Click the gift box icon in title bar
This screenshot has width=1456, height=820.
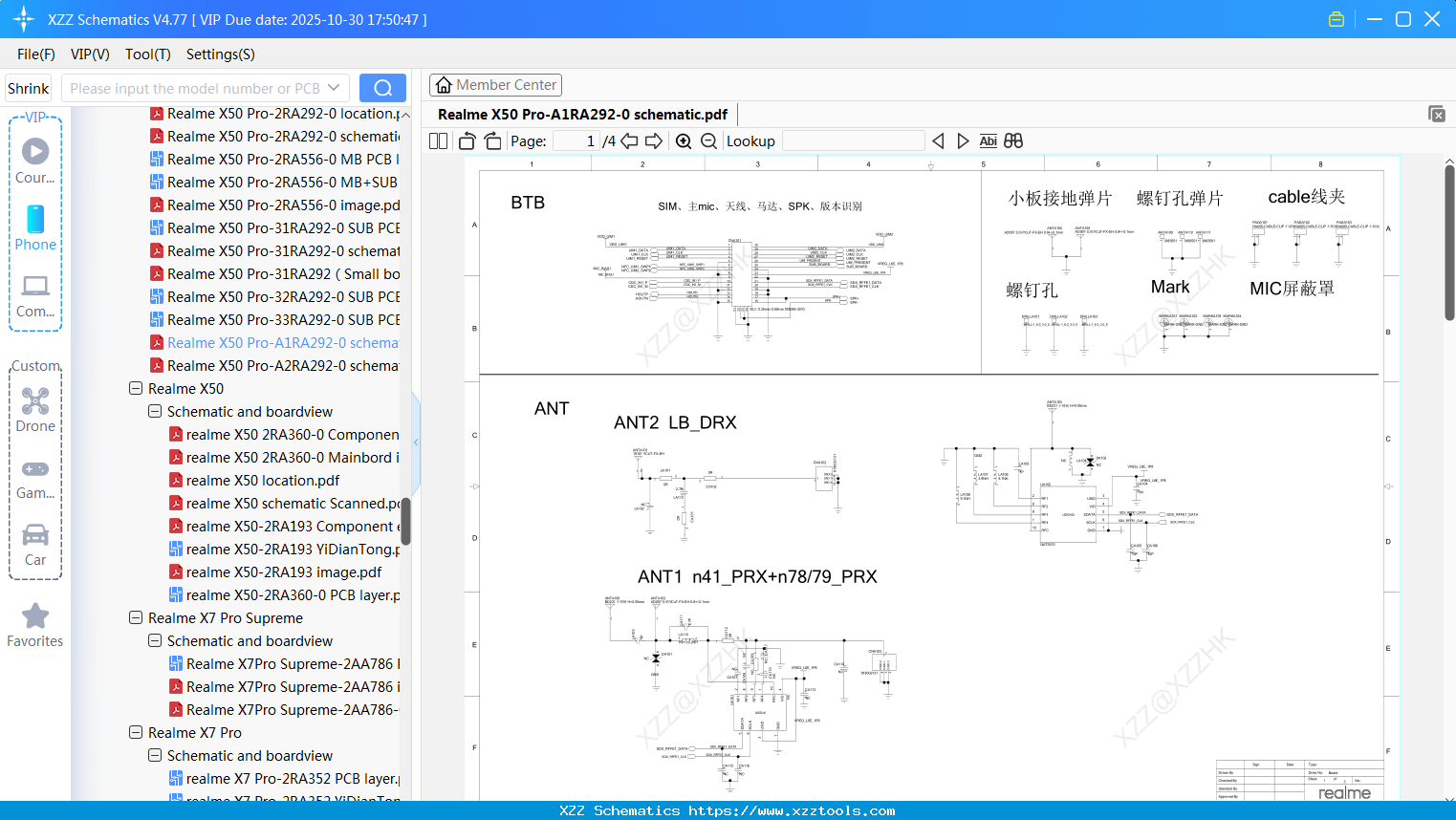(x=1336, y=19)
